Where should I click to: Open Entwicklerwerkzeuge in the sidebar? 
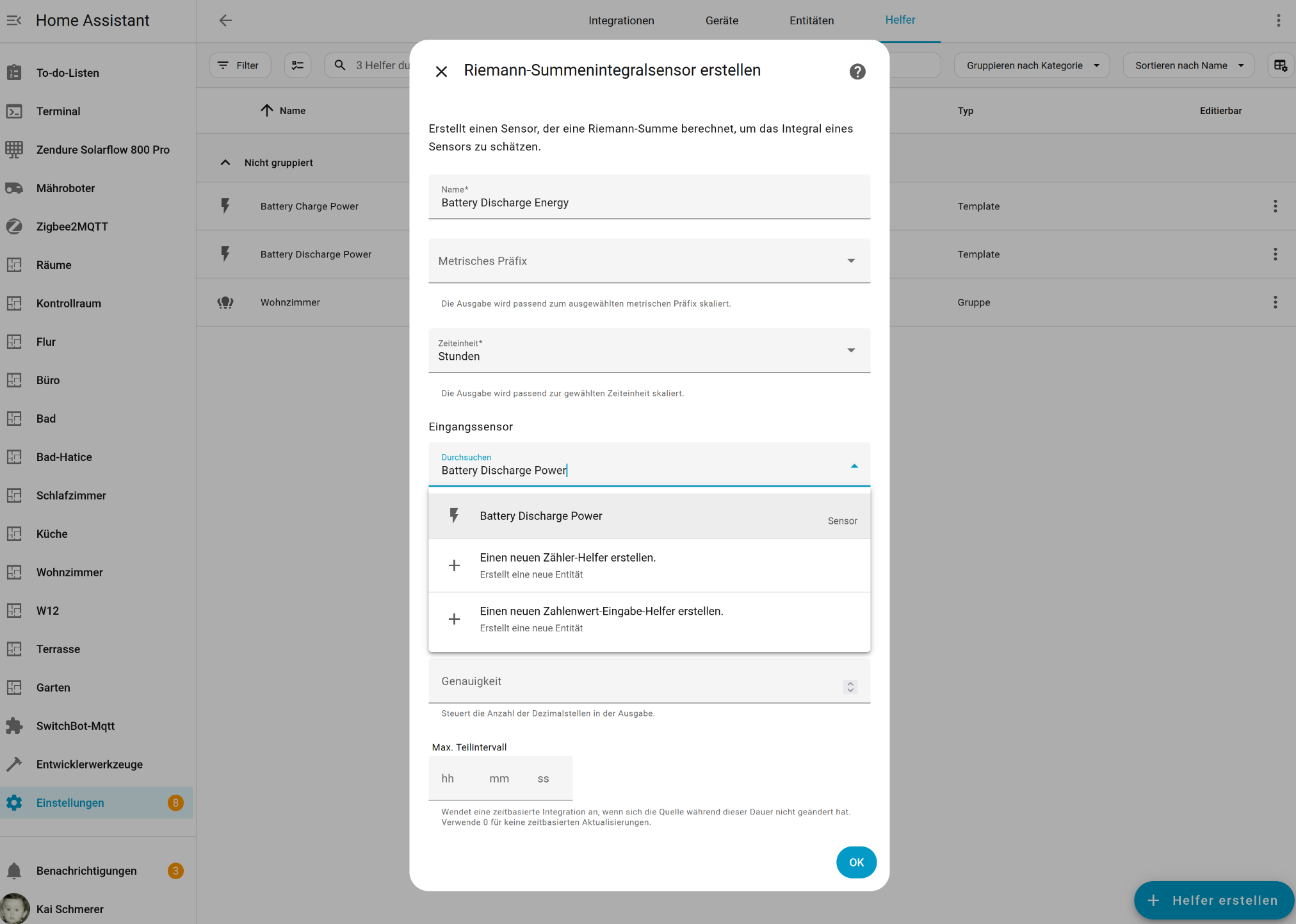pyautogui.click(x=89, y=765)
